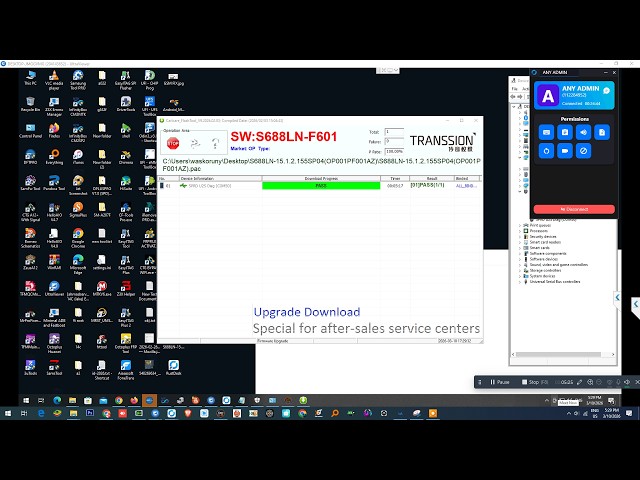
Task: Toggle file transfer permission in ANY ADMIN panel
Action: 602,132
